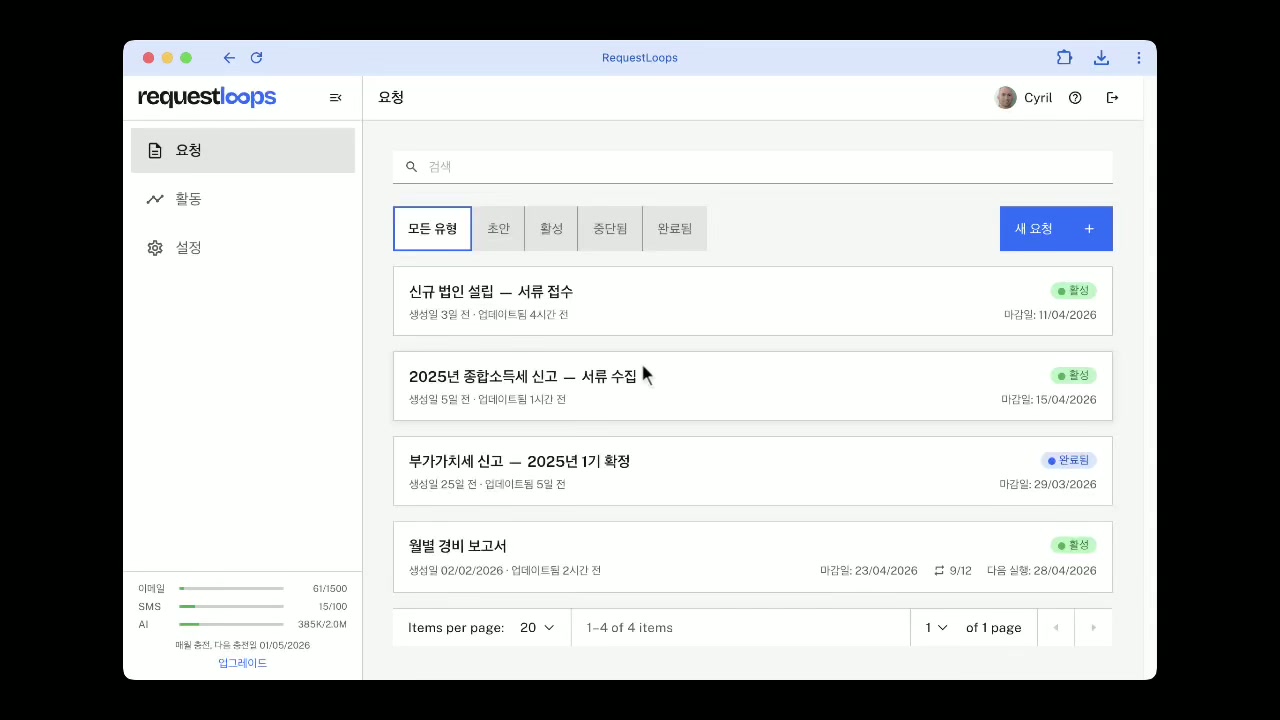This screenshot has width=1280, height=720.
Task: Click the browser back arrow
Action: (x=229, y=58)
